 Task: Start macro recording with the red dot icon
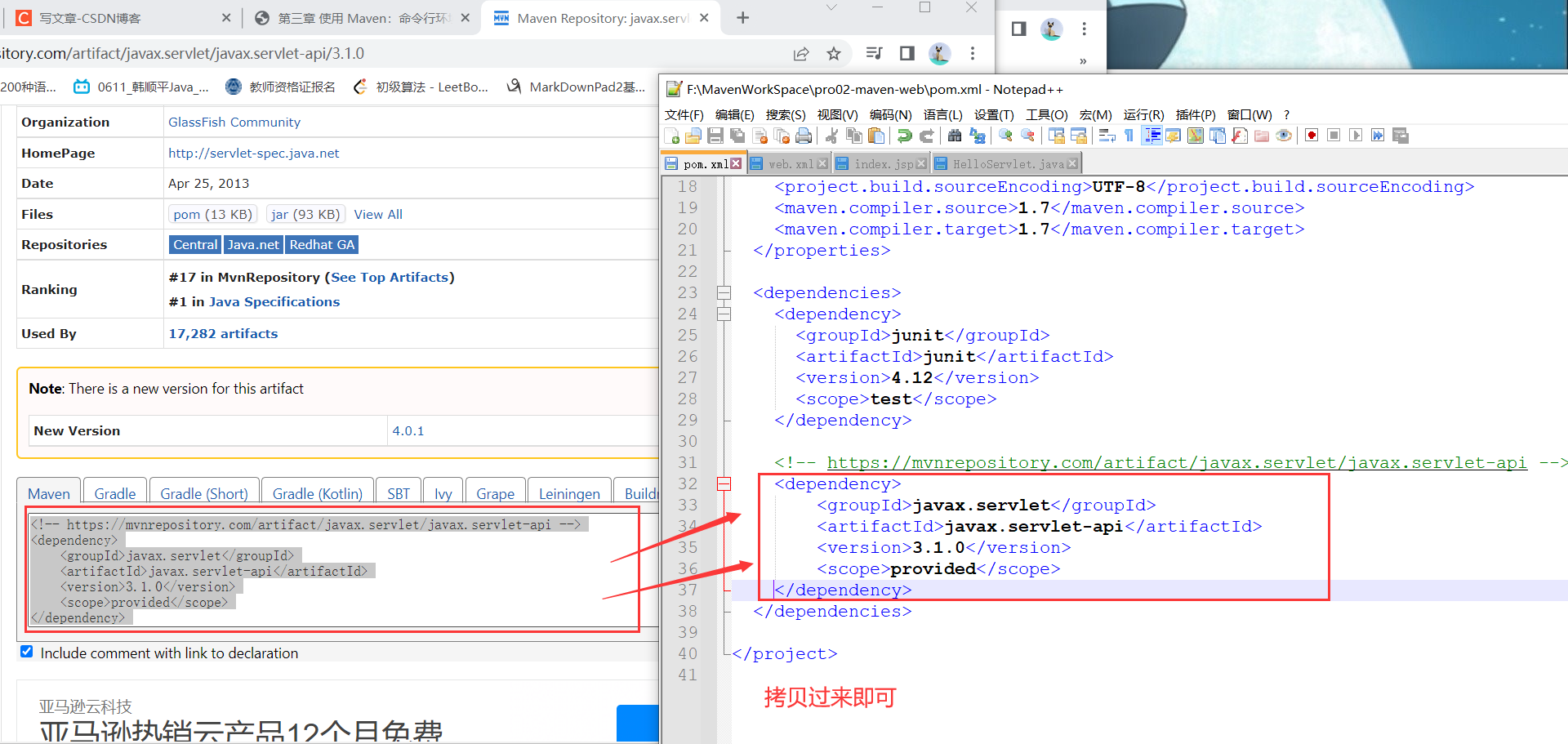coord(1312,136)
